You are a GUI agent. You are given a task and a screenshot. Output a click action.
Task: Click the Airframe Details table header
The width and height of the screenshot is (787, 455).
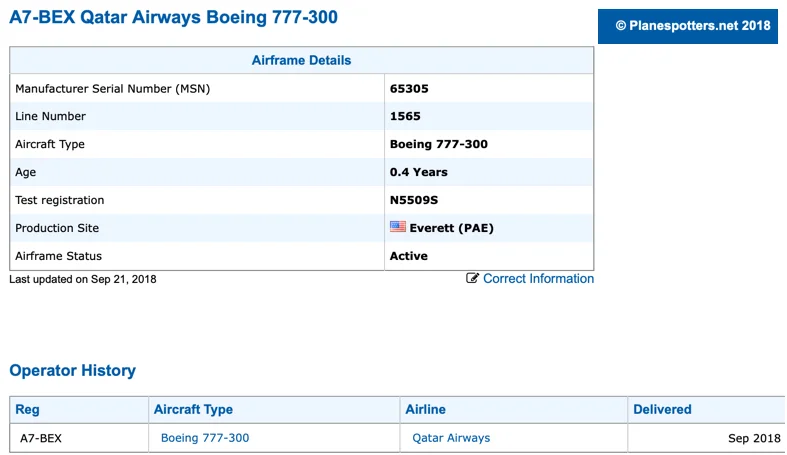pos(301,60)
